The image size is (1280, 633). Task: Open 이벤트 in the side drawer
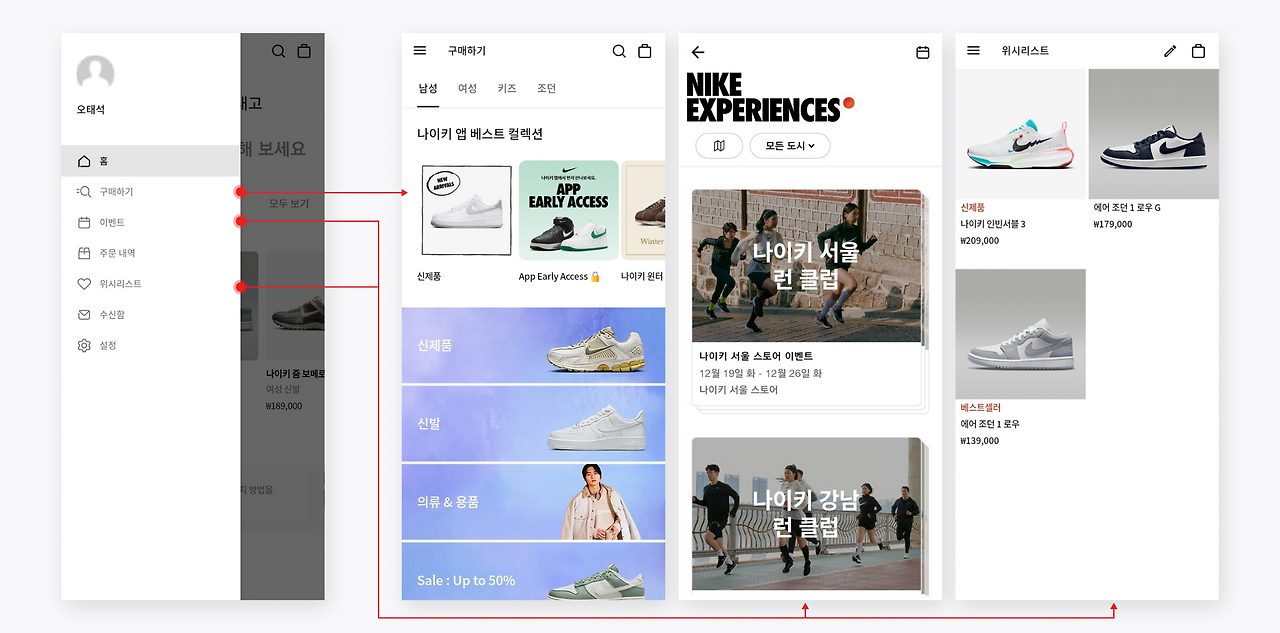[x=150, y=222]
